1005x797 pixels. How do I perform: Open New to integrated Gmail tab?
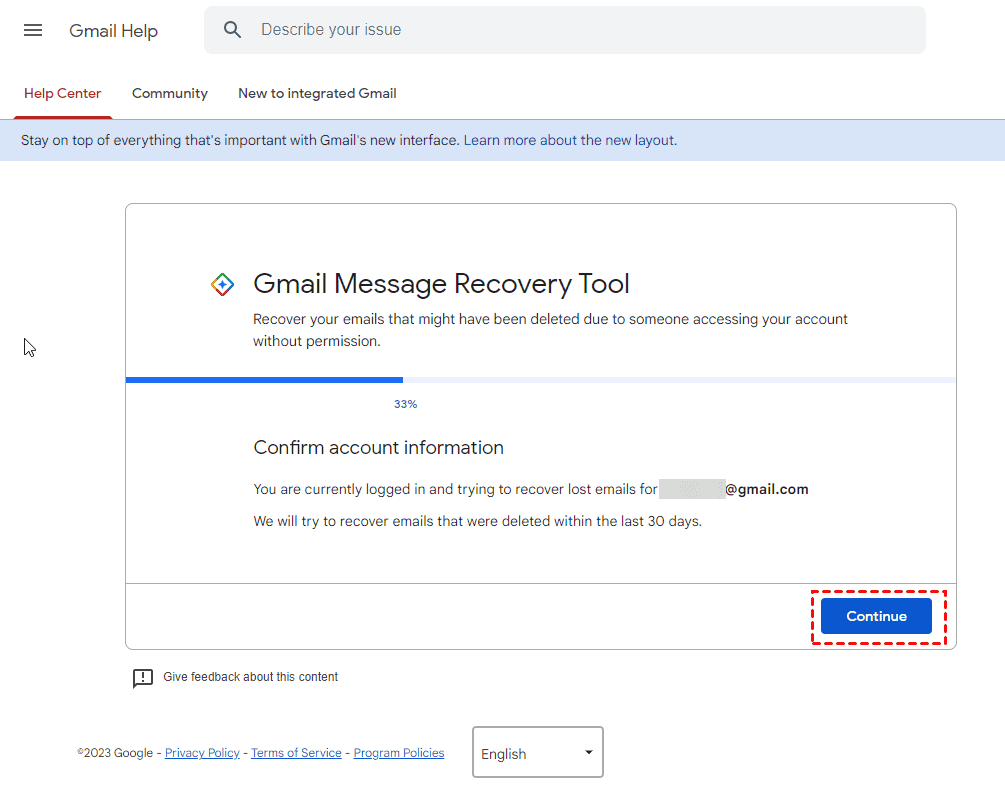click(x=317, y=94)
